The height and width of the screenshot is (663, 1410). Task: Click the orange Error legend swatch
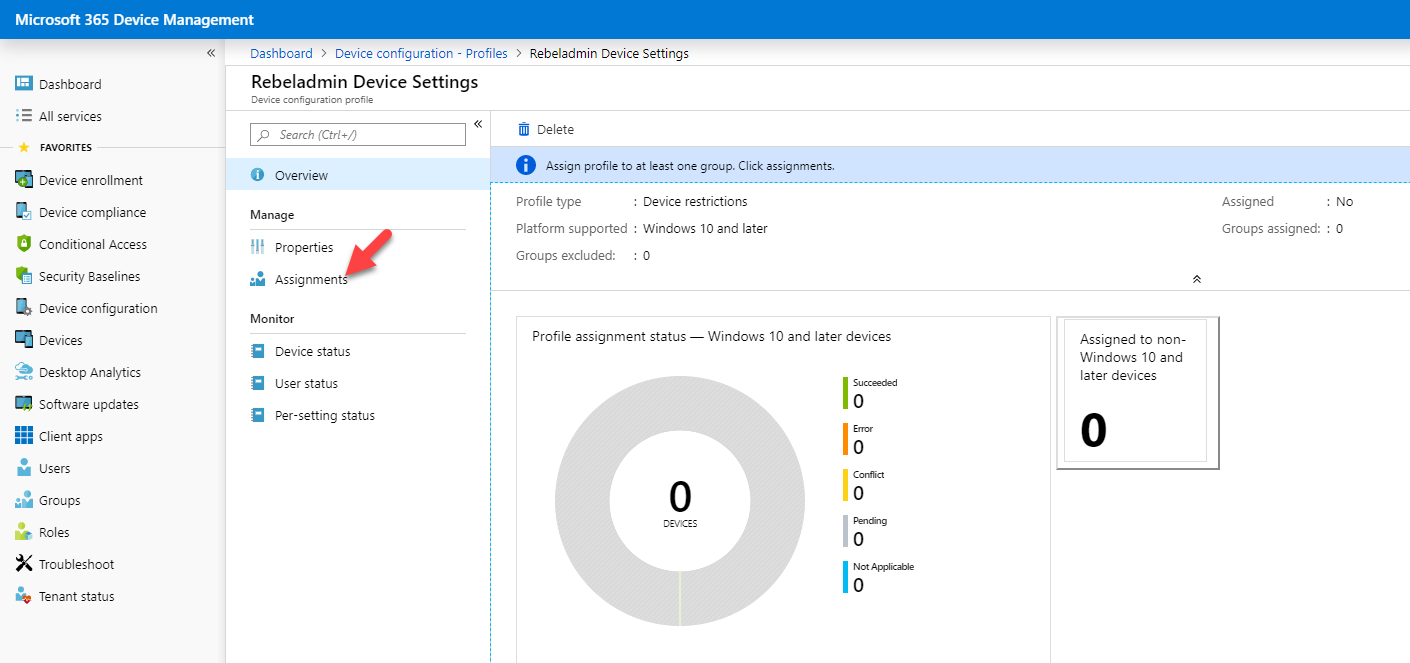pos(846,439)
